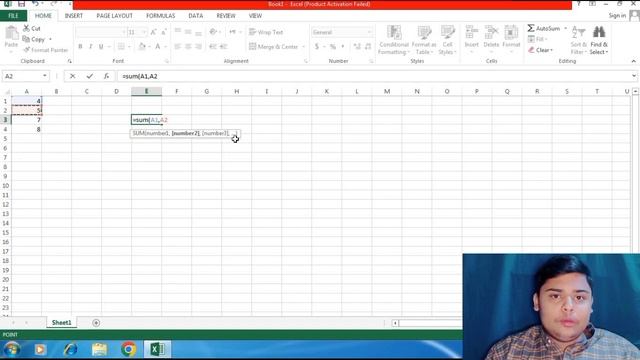This screenshot has height=360, width=640.
Task: Apply the dollar Accounting format
Action: click(x=317, y=47)
